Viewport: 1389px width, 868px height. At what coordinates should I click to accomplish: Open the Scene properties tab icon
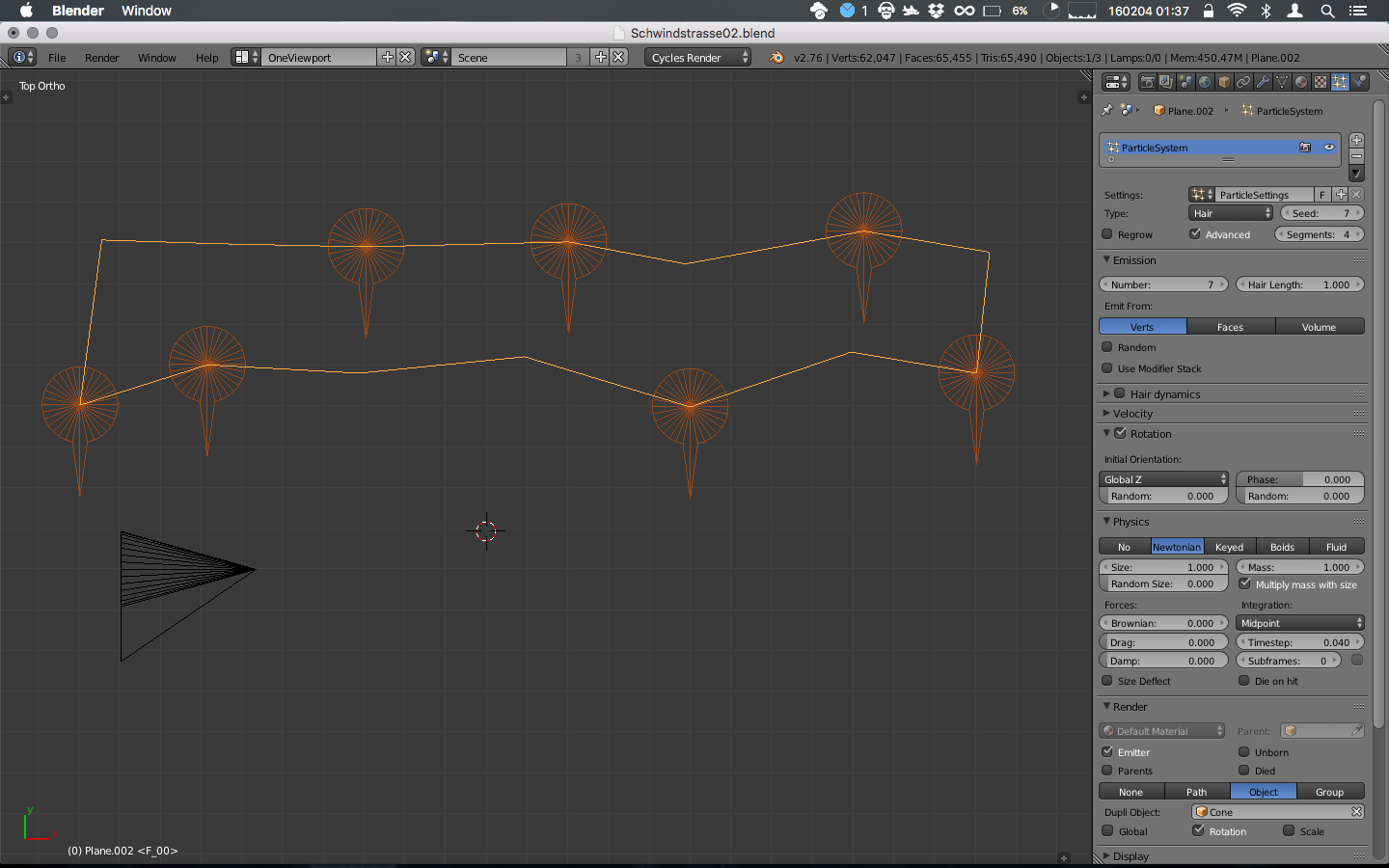click(x=1185, y=82)
